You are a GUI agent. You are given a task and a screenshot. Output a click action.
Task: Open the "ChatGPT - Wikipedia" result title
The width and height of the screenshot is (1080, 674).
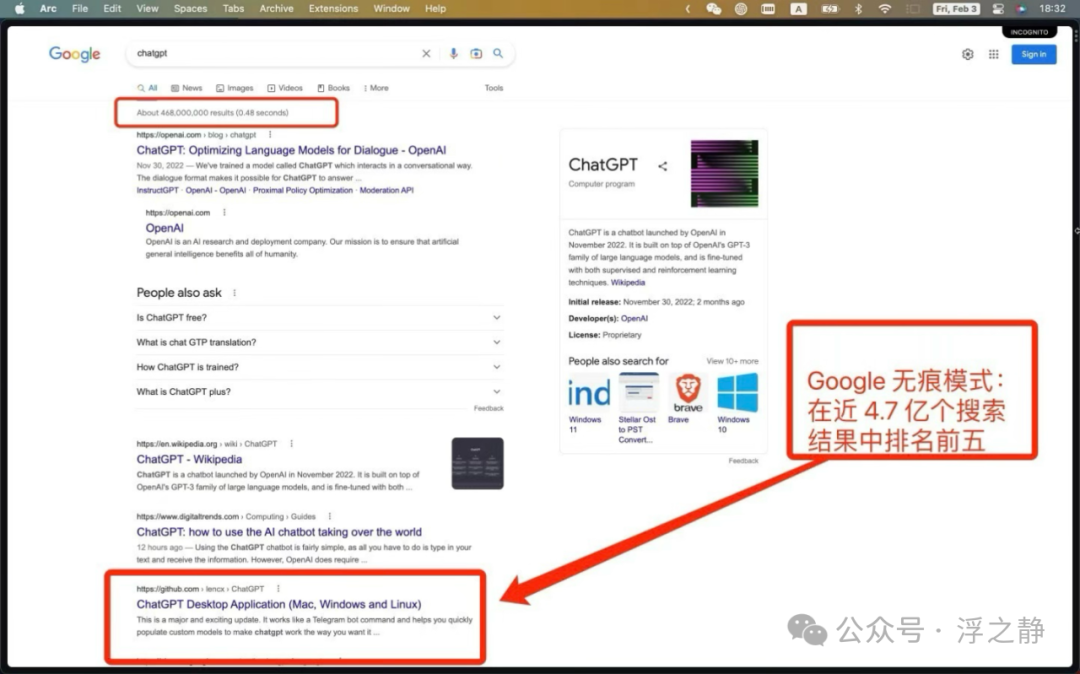tap(189, 459)
